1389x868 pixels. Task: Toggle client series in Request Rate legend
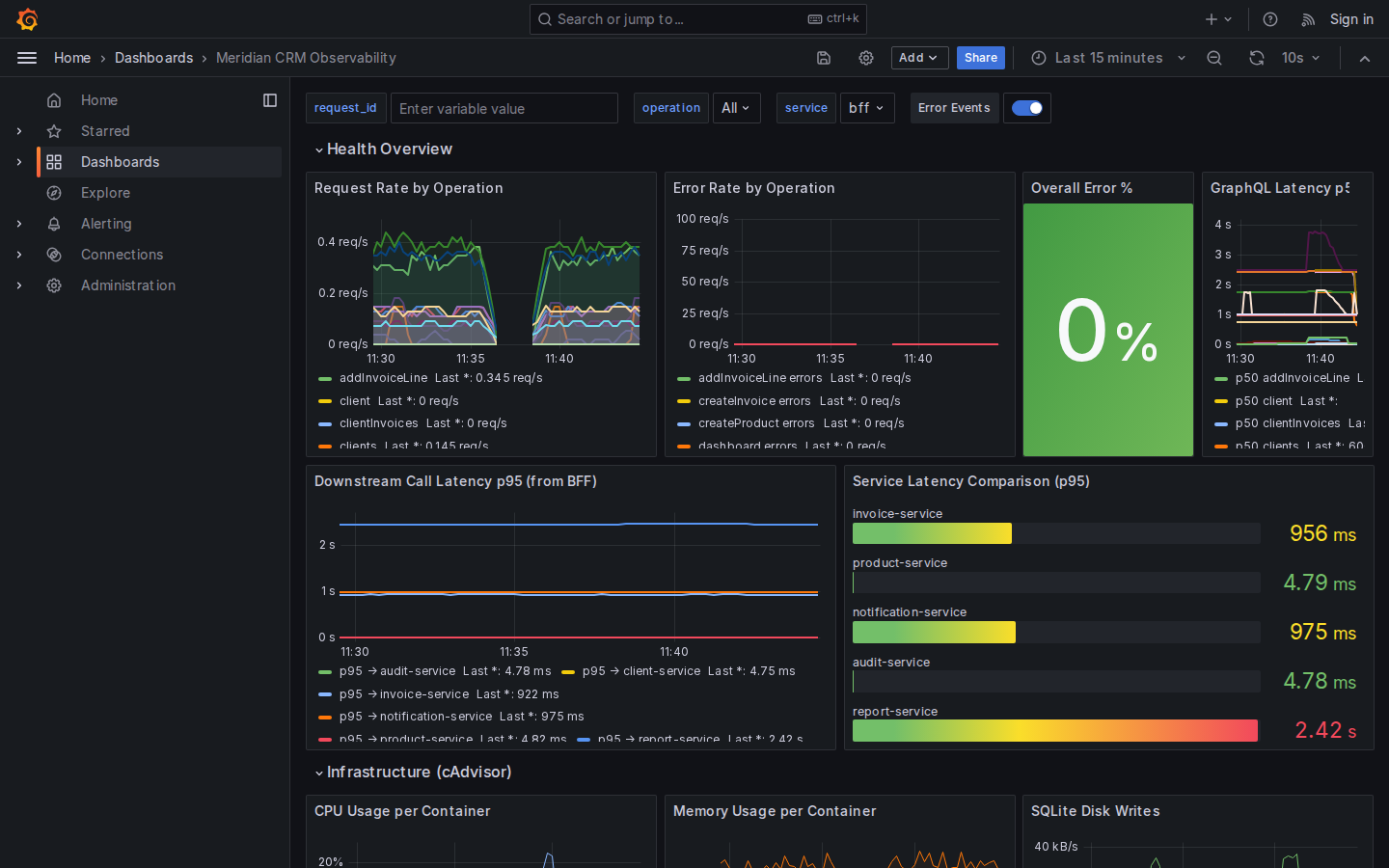click(x=354, y=401)
